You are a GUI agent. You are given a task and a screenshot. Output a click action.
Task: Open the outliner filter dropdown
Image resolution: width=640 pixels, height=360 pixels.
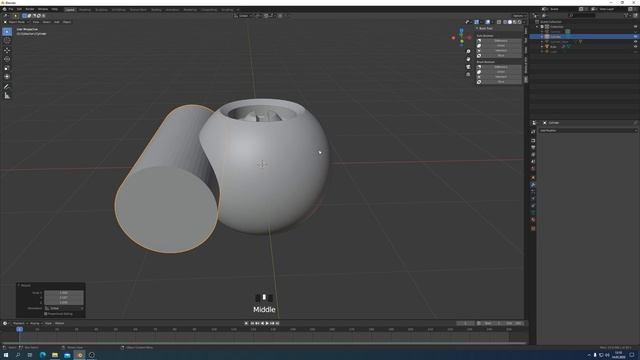(627, 16)
